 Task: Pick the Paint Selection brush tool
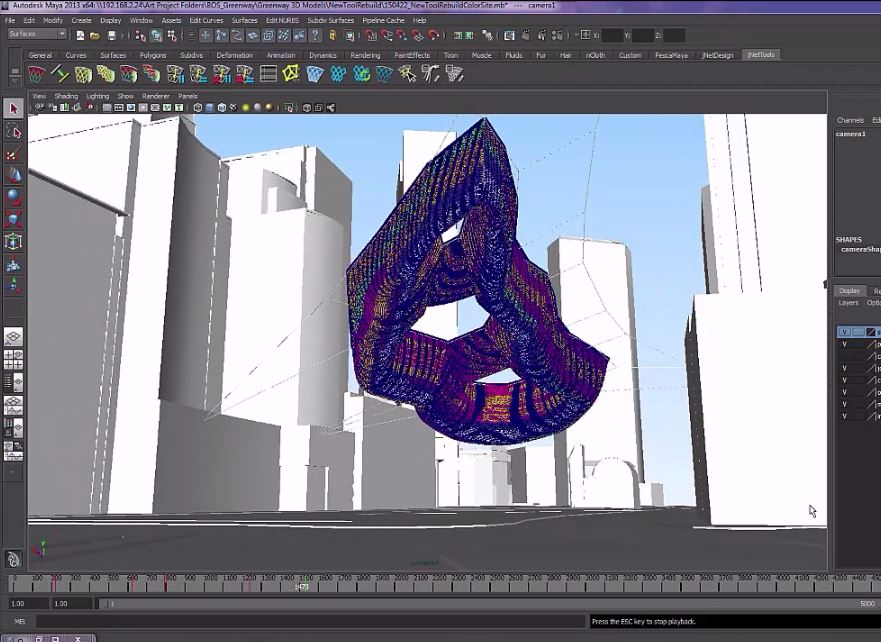tap(13, 154)
